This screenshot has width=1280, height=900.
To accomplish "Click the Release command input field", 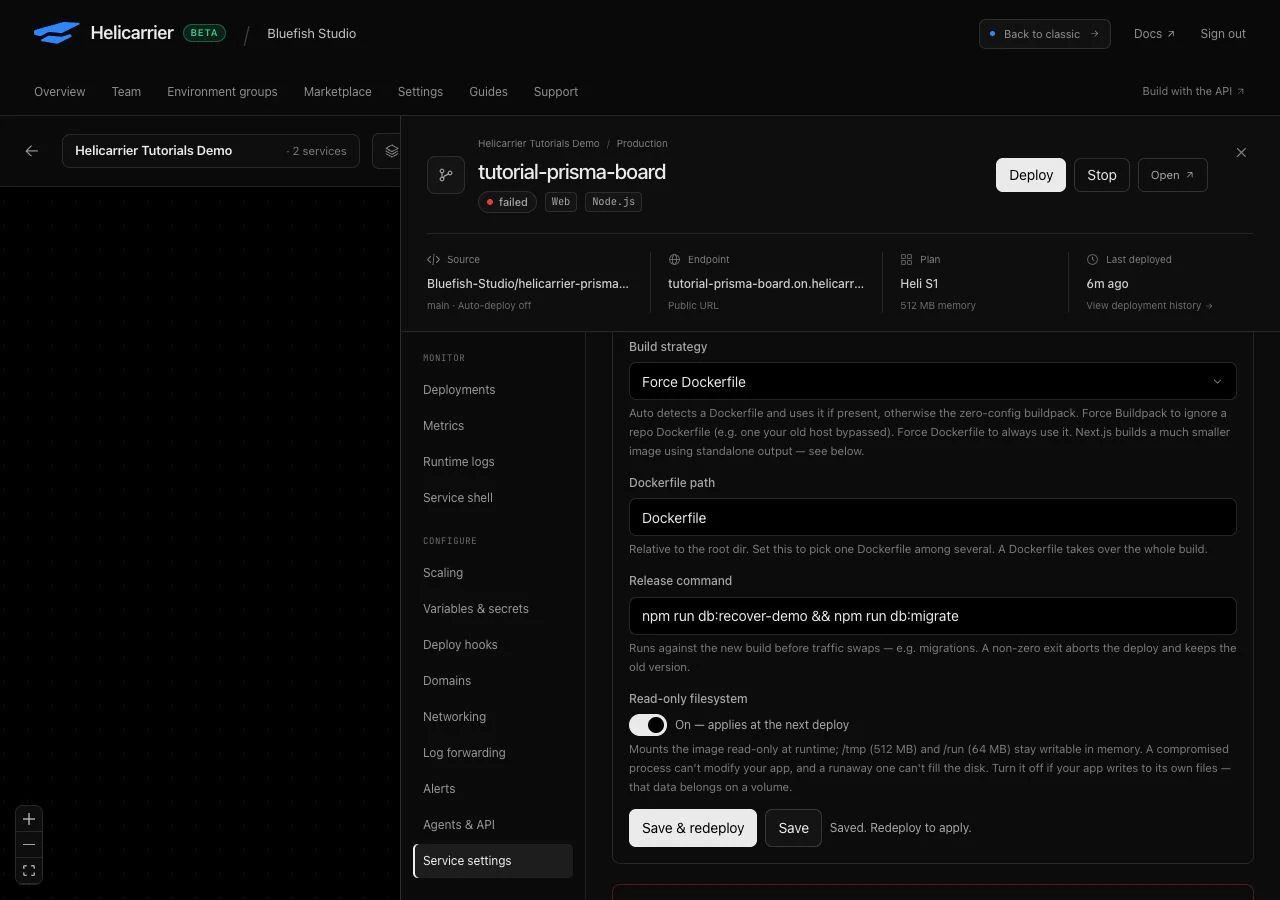I will pos(932,616).
